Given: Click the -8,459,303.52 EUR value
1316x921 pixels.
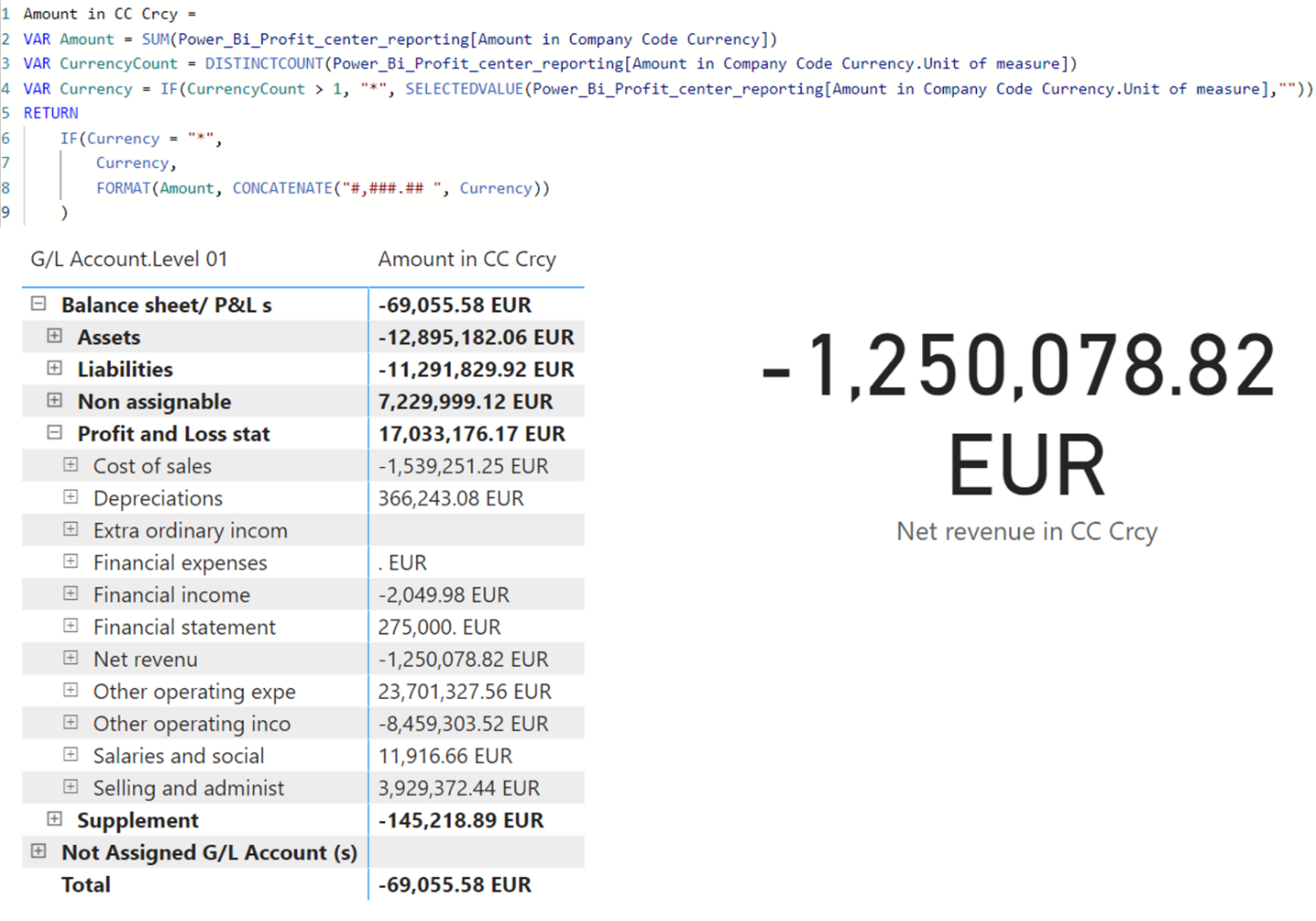Looking at the screenshot, I should coord(463,724).
